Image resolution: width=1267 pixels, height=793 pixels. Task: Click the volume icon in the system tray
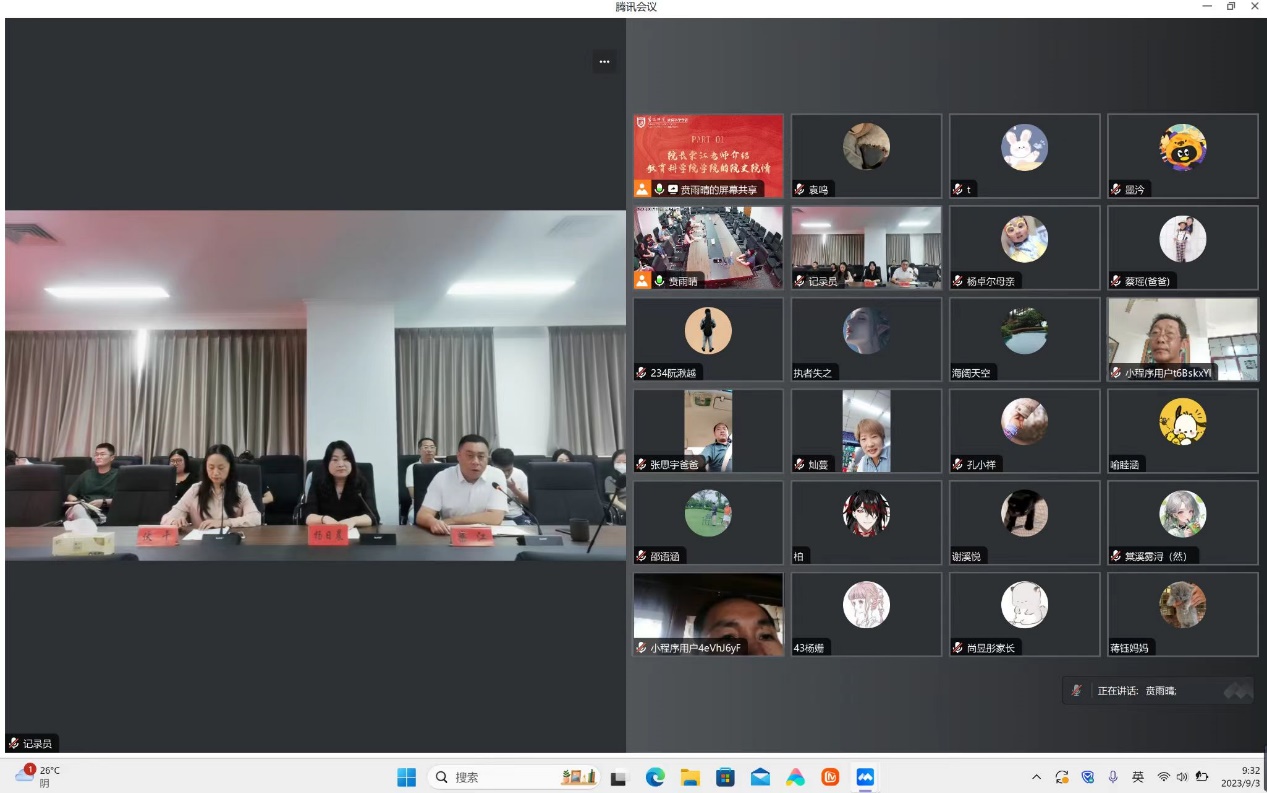[x=1182, y=777]
